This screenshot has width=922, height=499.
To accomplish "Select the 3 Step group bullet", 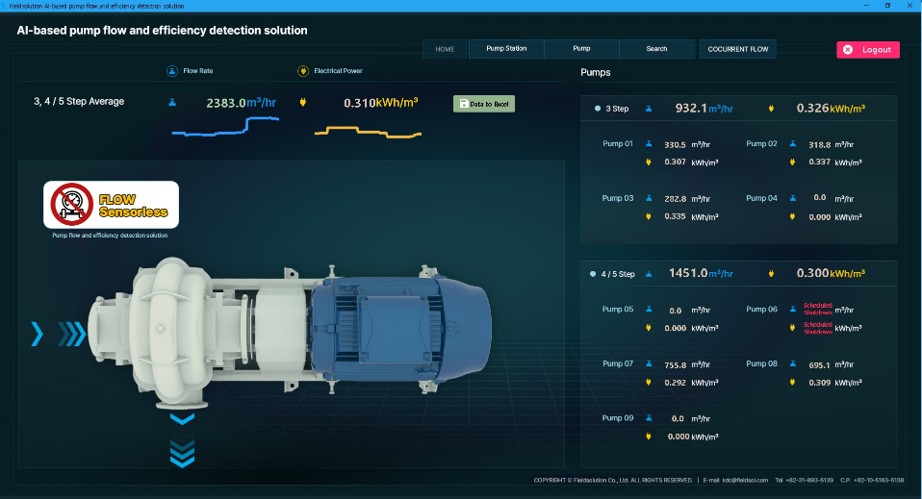I will point(597,109).
